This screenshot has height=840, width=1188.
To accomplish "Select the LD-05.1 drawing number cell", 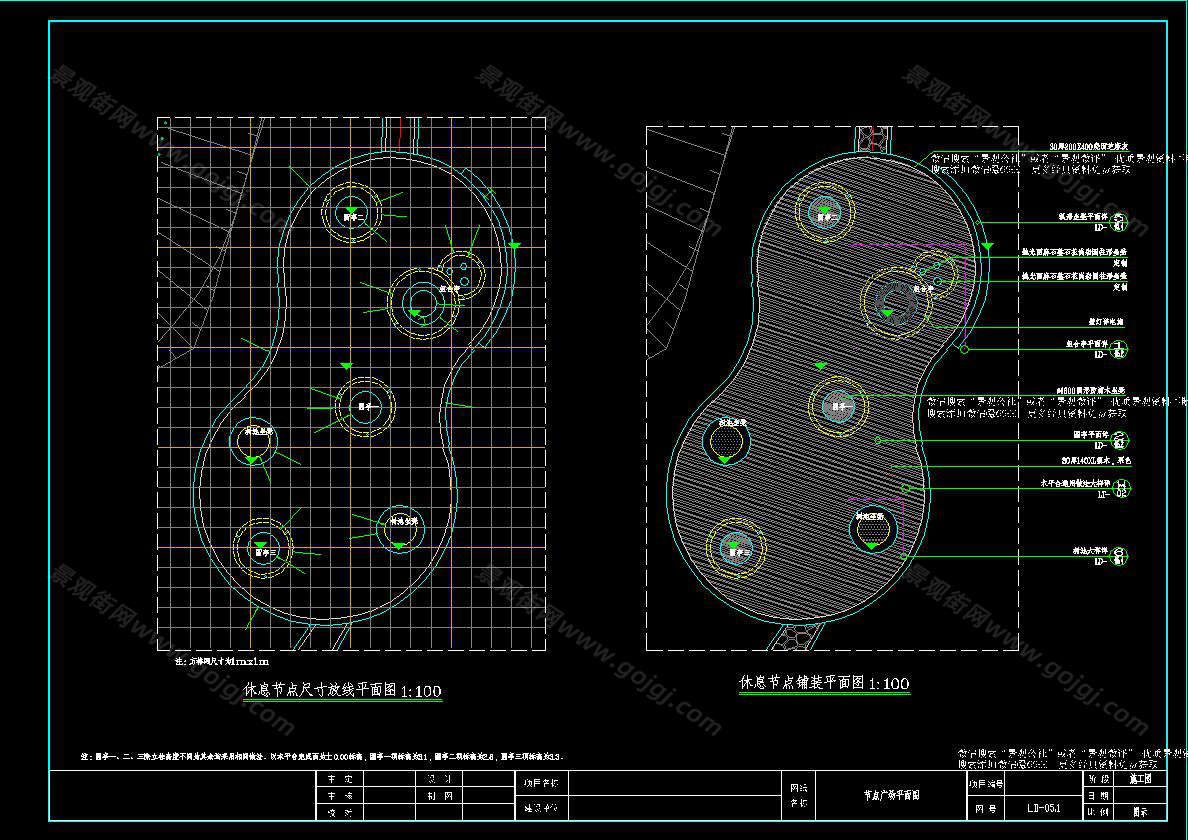I will click(1043, 806).
